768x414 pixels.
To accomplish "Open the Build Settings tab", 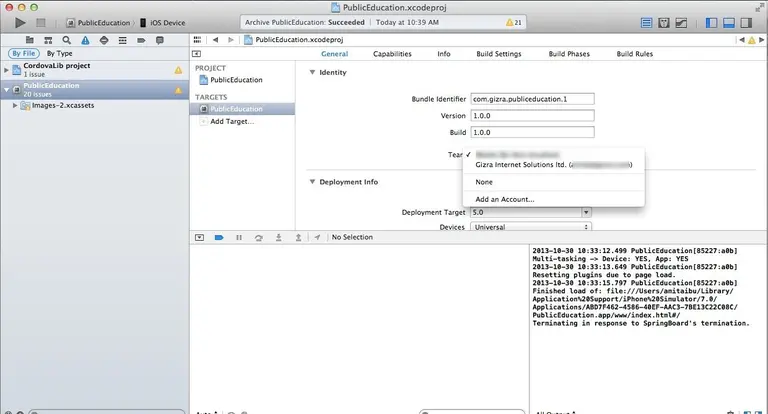I will coord(499,54).
